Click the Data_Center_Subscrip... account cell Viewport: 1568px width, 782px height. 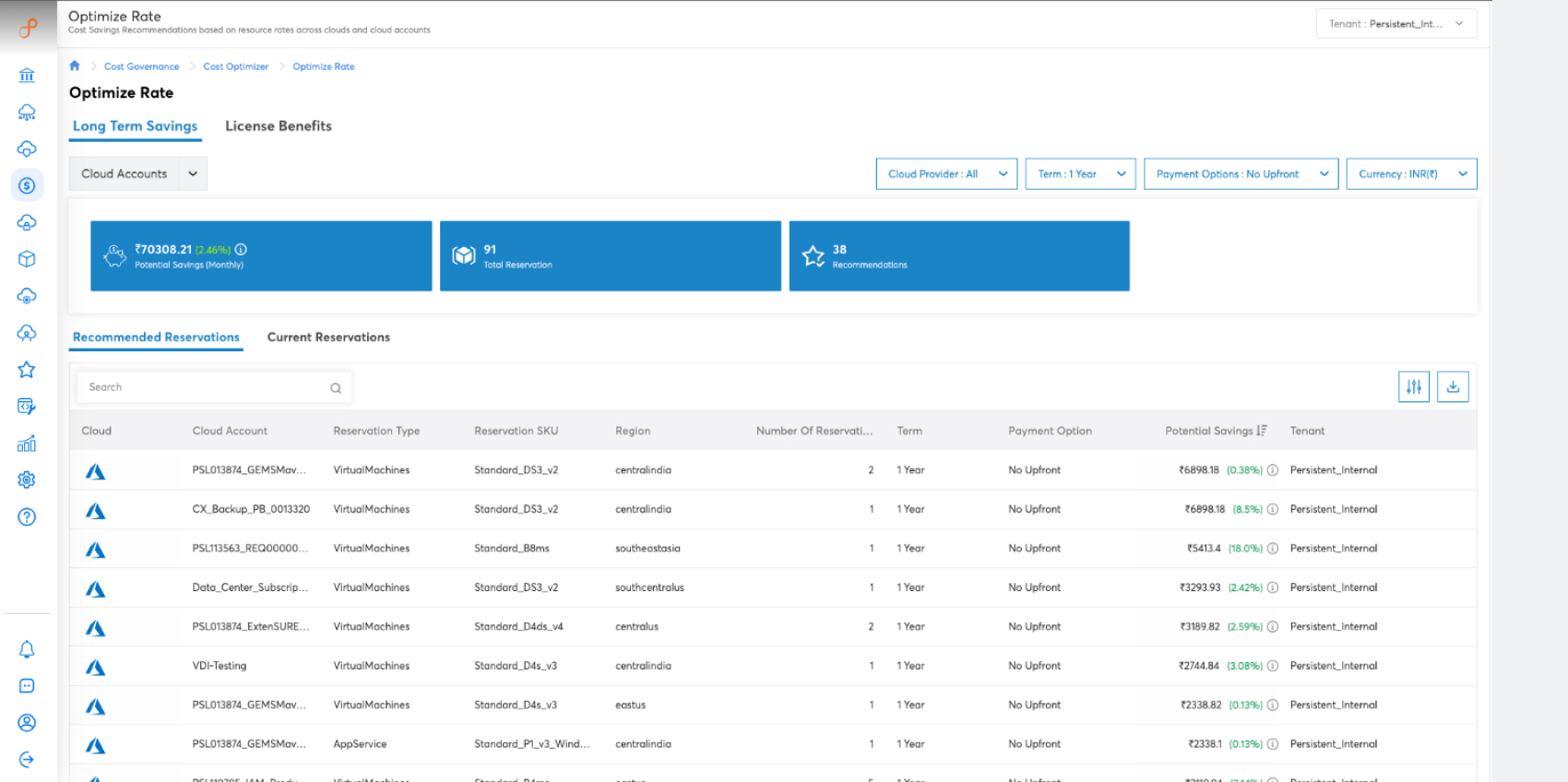tap(250, 587)
